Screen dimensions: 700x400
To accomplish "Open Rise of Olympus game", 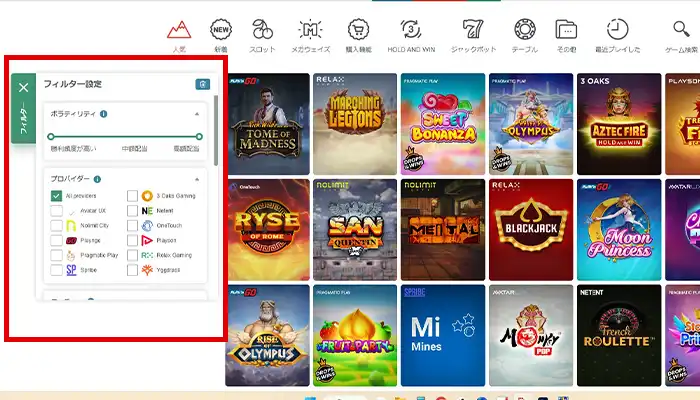I will tap(267, 335).
